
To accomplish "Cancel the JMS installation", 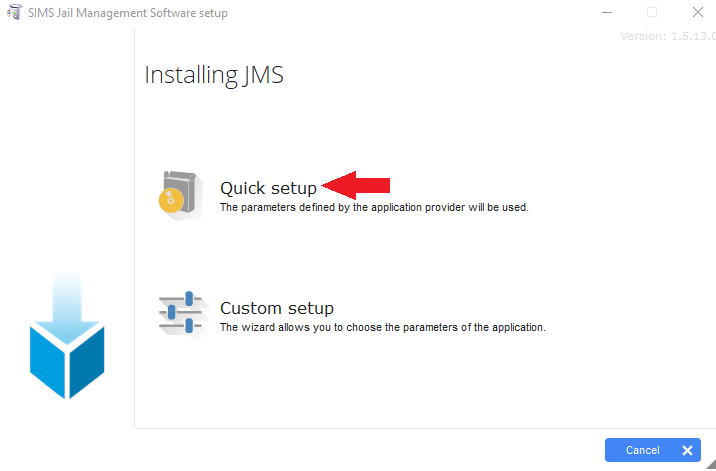I will [653, 450].
